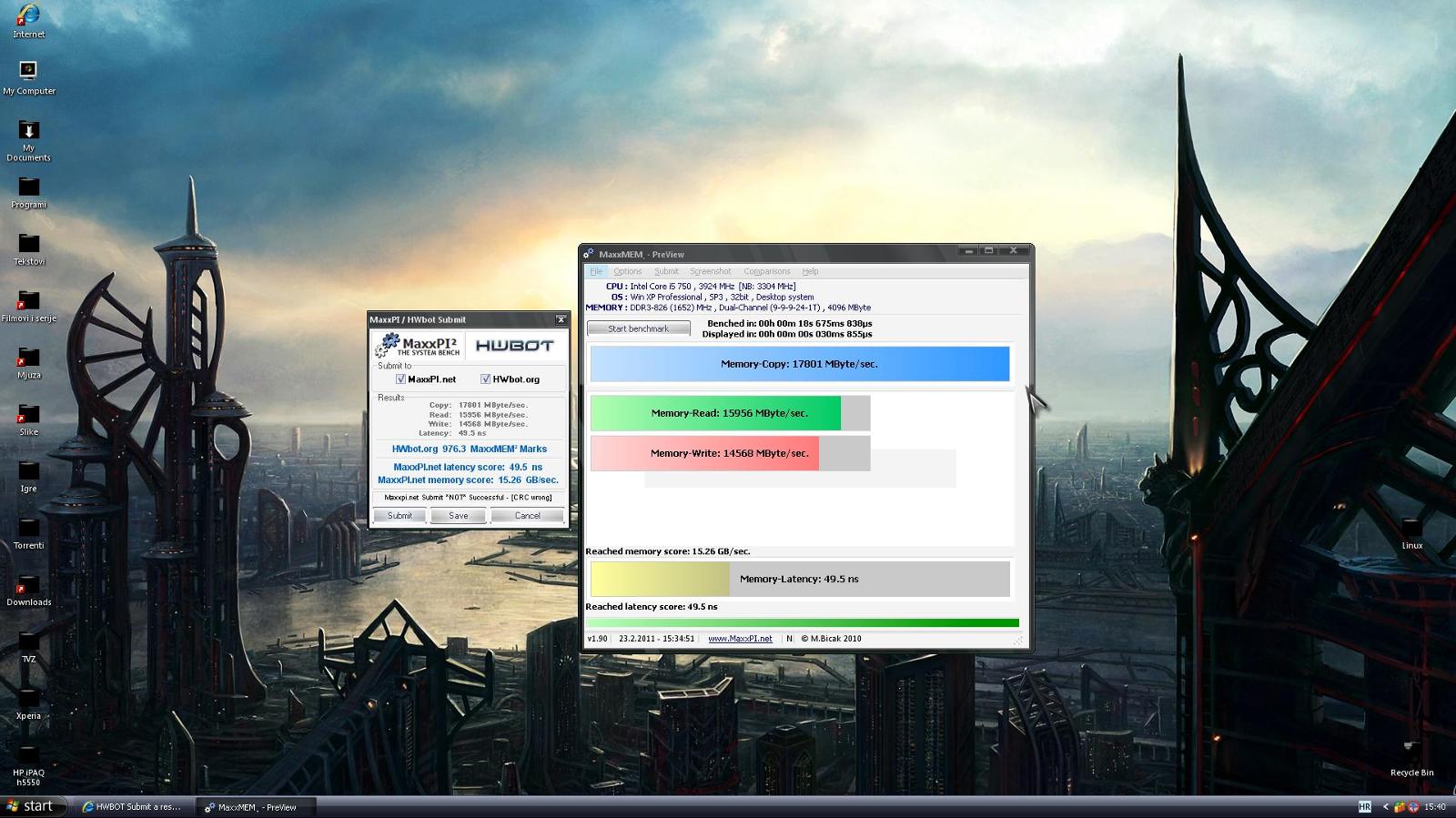This screenshot has height=818, width=1456.
Task: Click the colorful security center tray icon
Action: coord(1400,806)
